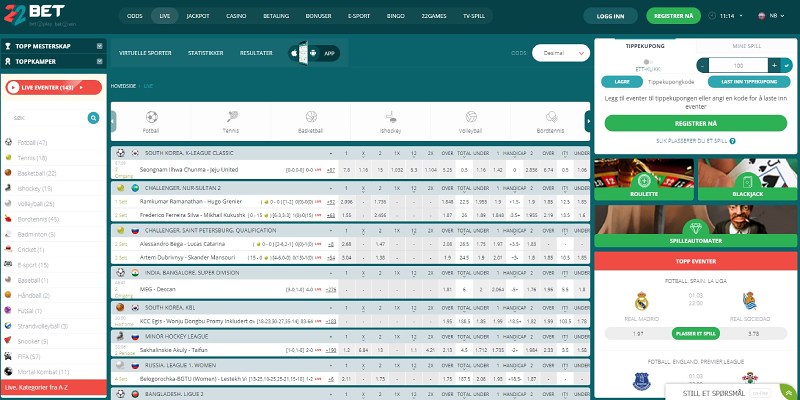Expand markets +92 for Ramkumar Ramanathan match
Image resolution: width=800 pixels, height=400 pixels.
pos(331,202)
